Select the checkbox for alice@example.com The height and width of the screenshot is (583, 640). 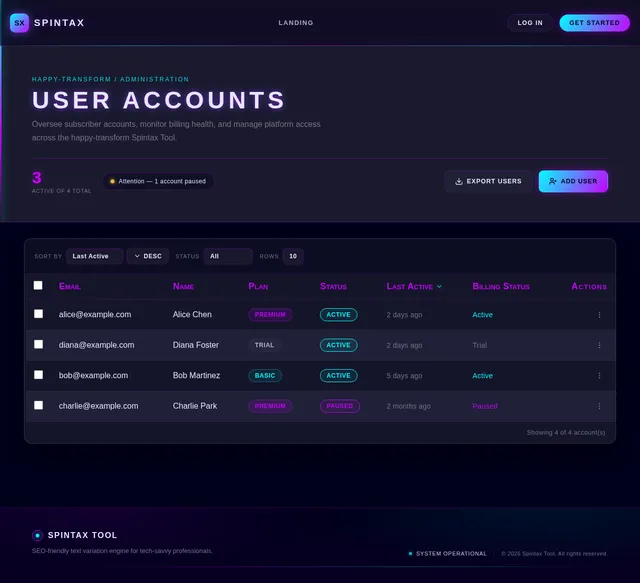coord(38,314)
